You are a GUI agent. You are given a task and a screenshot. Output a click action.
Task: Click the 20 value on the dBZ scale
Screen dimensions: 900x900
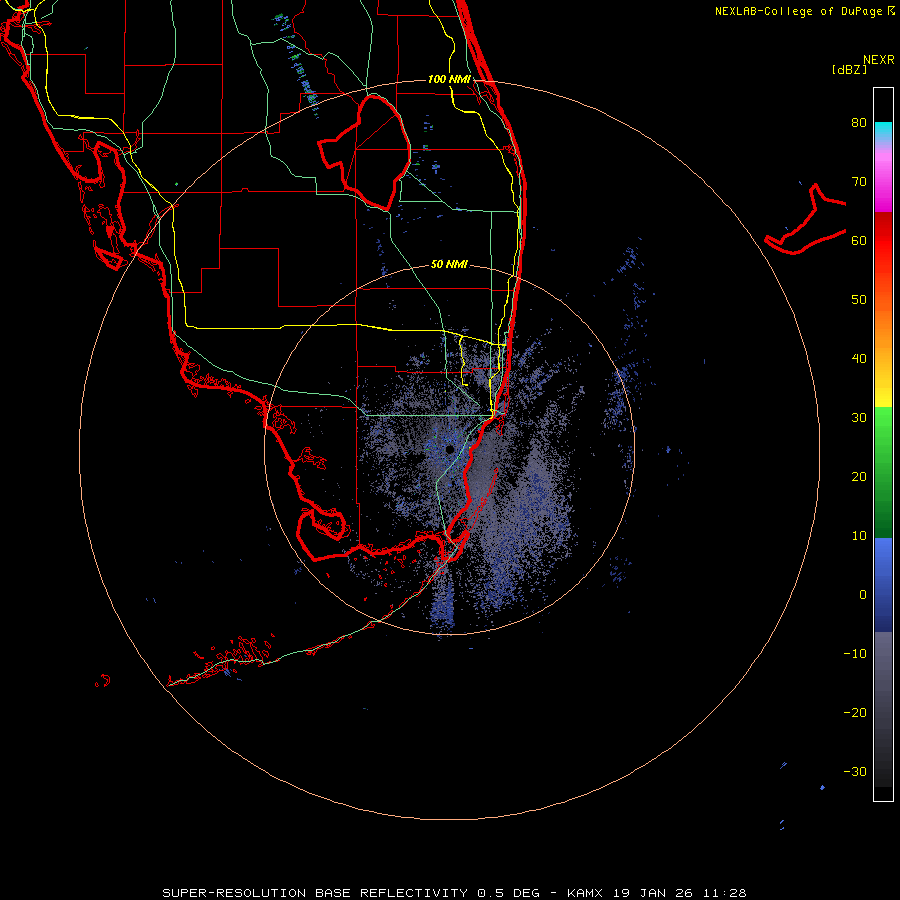coord(859,476)
